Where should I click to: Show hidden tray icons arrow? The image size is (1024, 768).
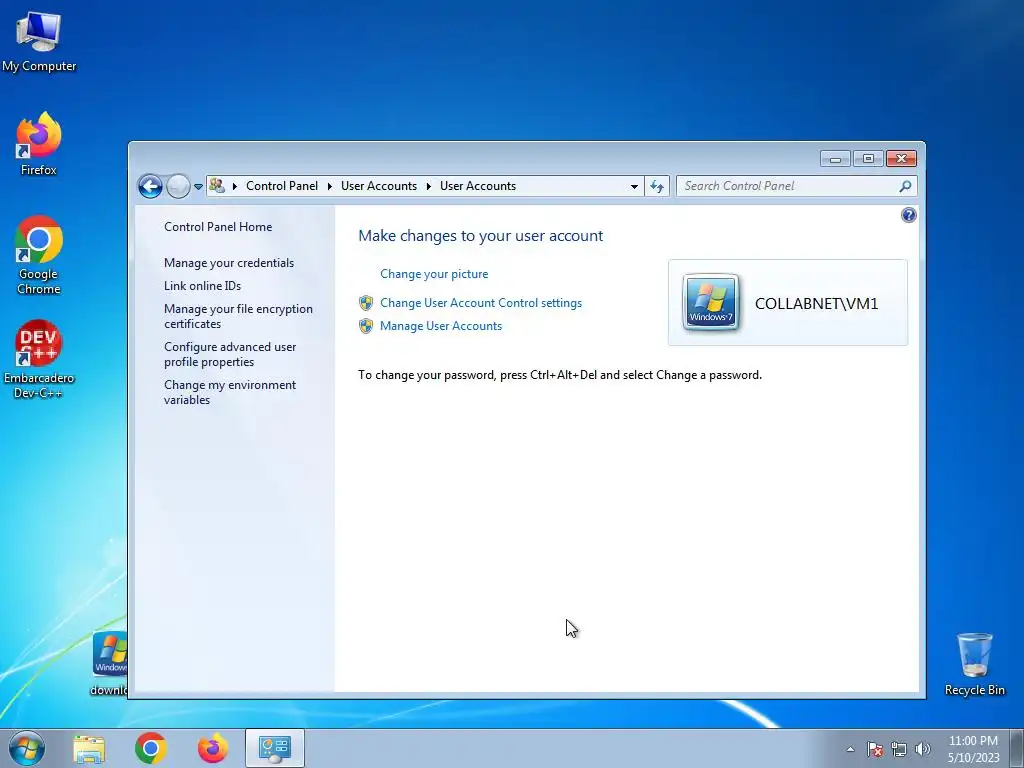coord(850,749)
